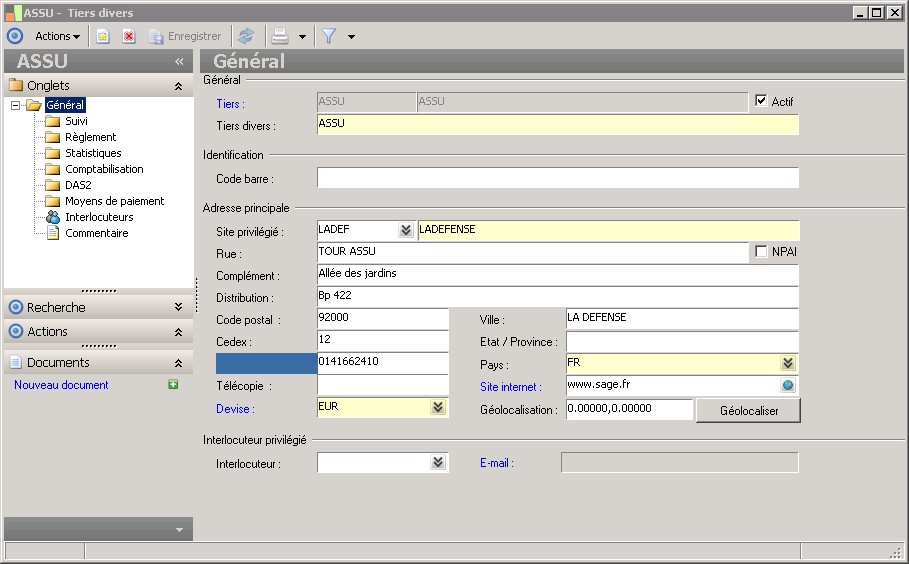Image resolution: width=909 pixels, height=564 pixels.
Task: Open Interlocuteurs in the Onglets tree
Action: [99, 217]
